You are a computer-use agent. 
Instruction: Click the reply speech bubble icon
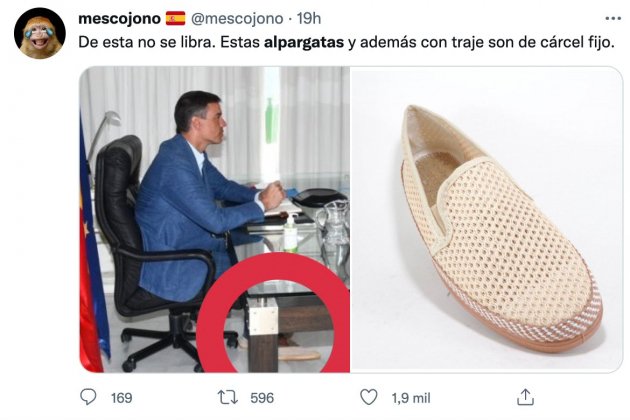point(88,397)
